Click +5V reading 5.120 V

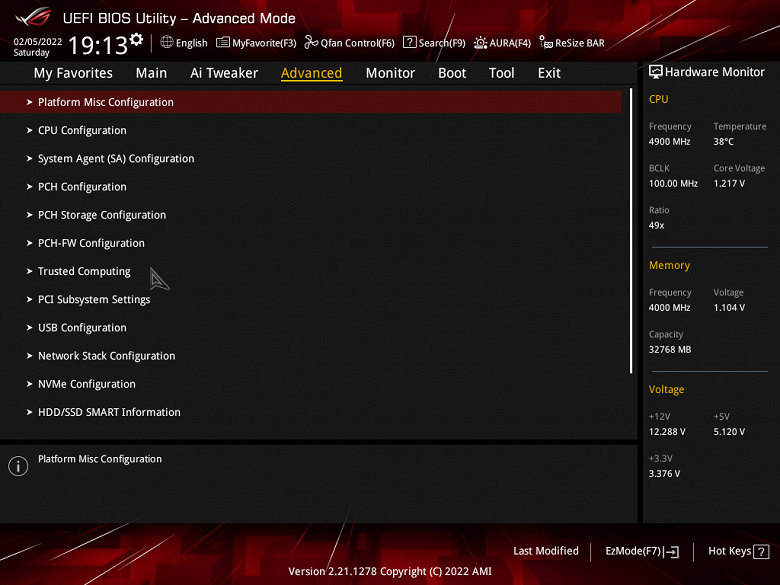[x=729, y=432]
